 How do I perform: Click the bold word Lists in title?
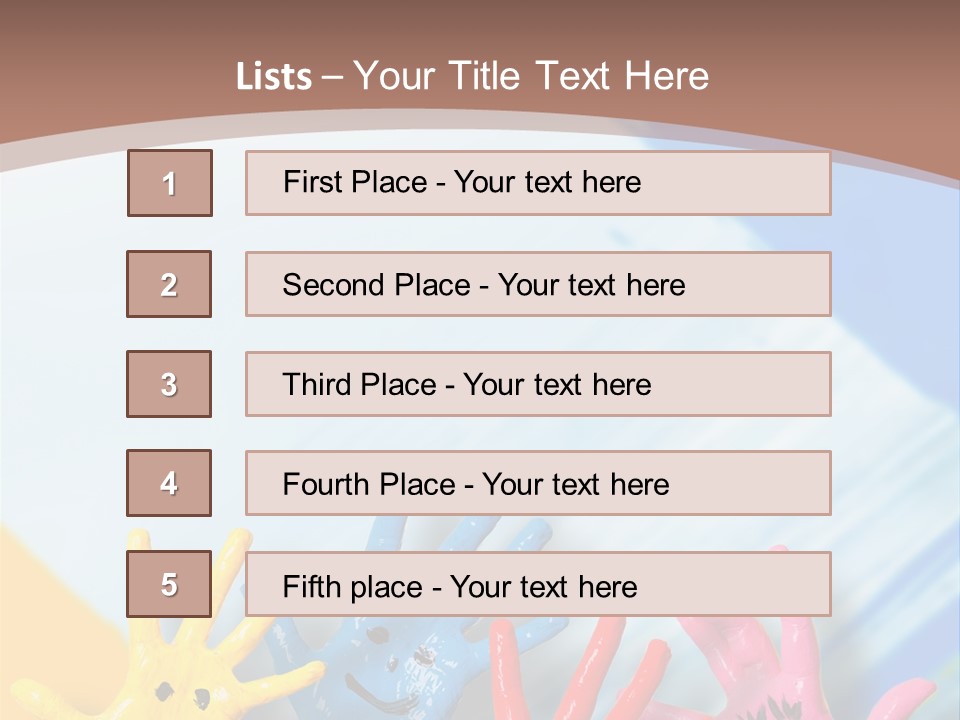point(274,77)
